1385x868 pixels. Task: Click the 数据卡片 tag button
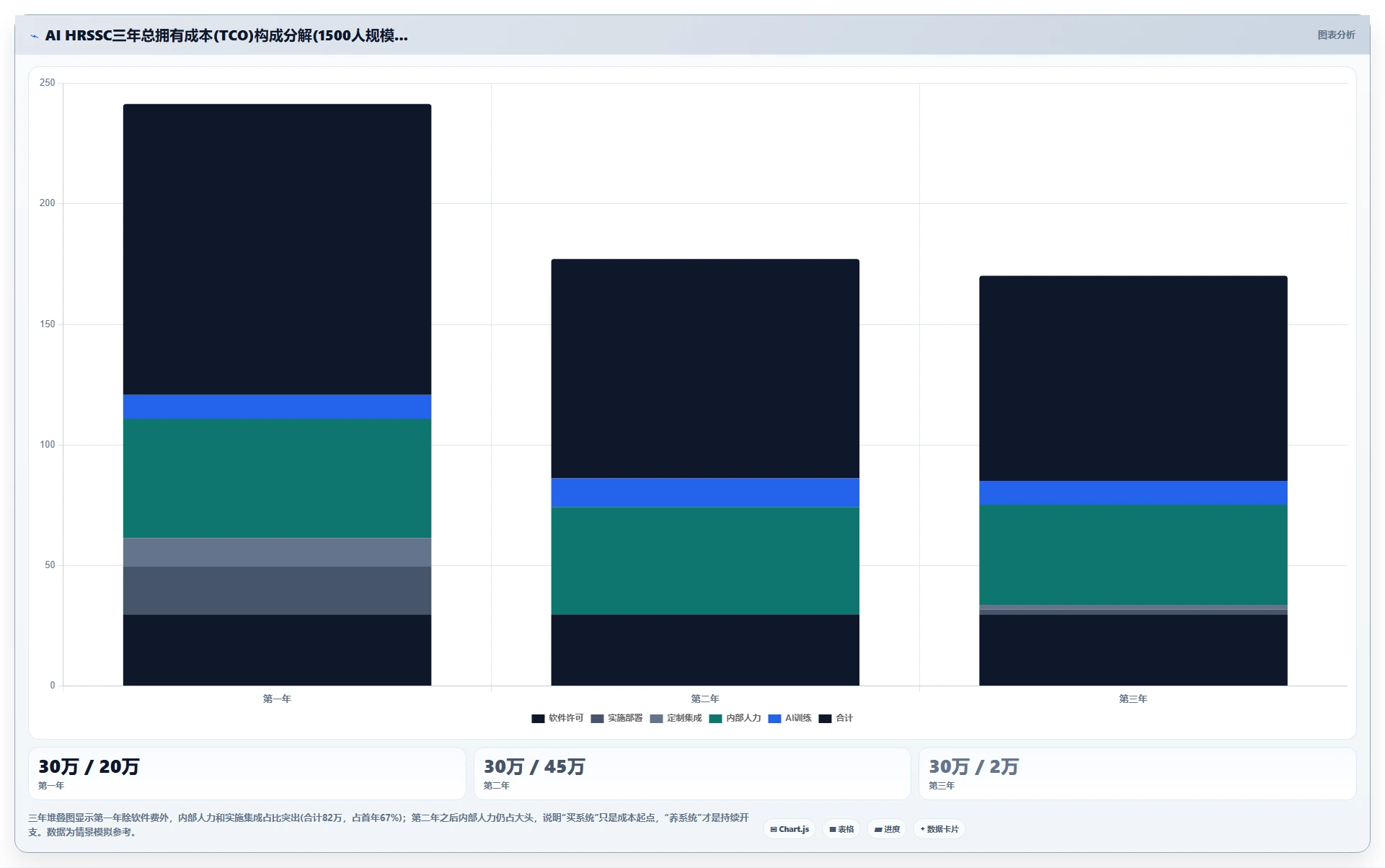(939, 829)
